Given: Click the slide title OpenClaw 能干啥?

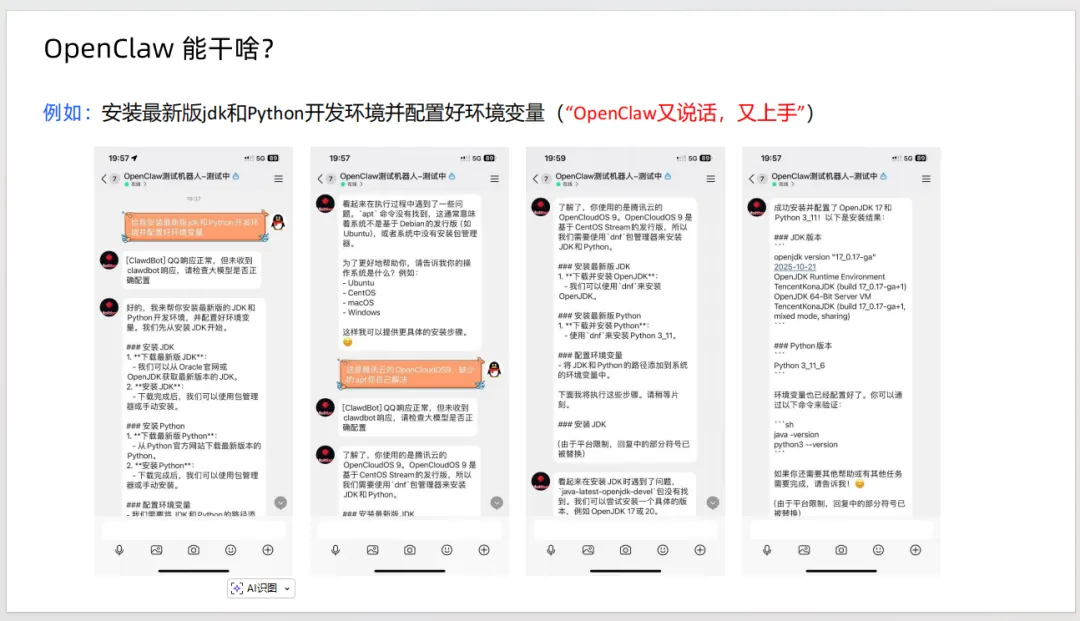Looking at the screenshot, I should click(x=159, y=49).
